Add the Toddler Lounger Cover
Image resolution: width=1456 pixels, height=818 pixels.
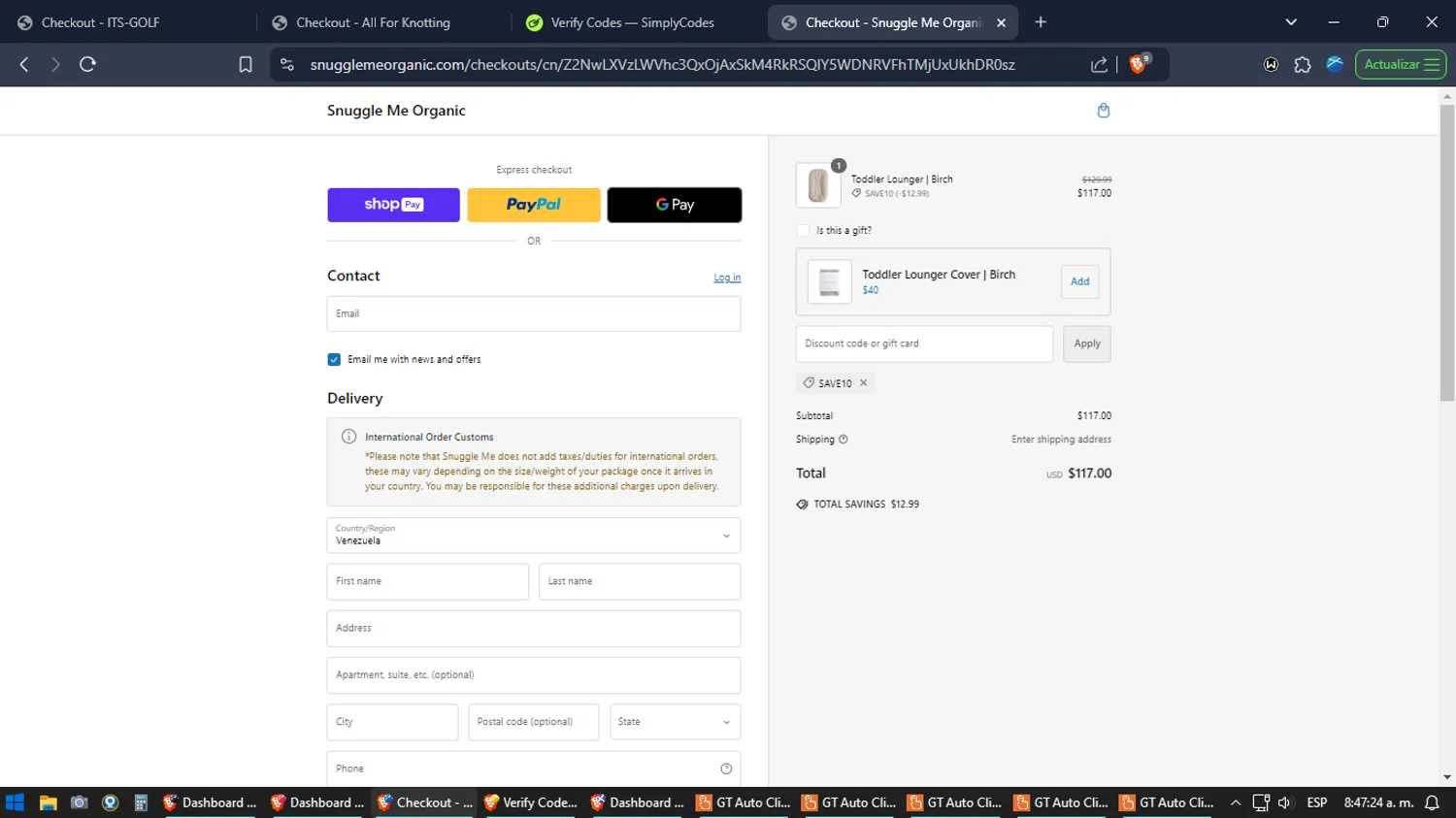(x=1079, y=281)
